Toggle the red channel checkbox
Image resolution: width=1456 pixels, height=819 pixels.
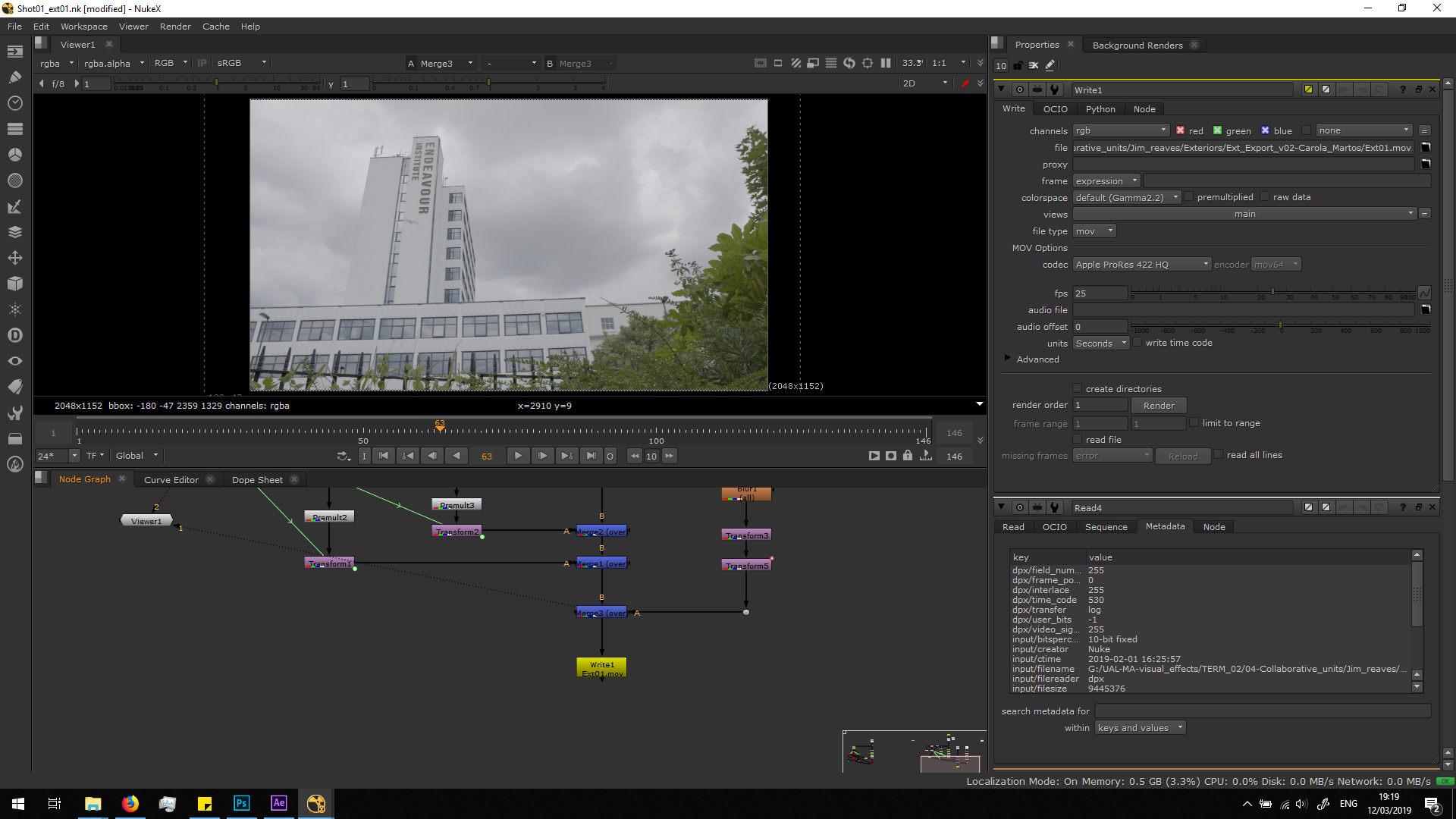click(1181, 130)
